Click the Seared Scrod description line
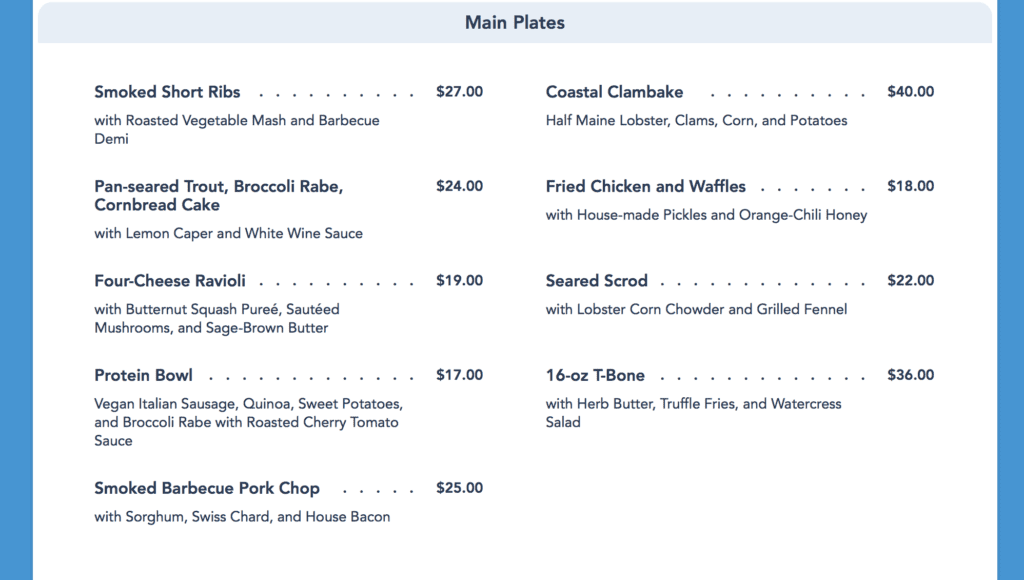The image size is (1024, 580). coord(696,309)
